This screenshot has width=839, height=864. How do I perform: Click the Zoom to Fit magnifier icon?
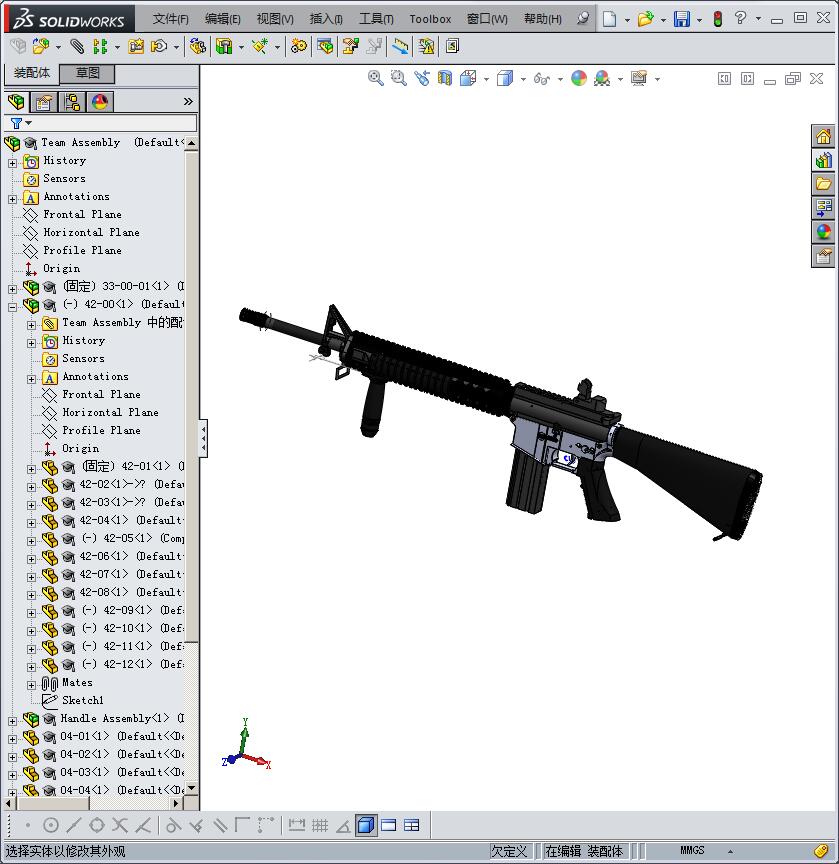376,78
